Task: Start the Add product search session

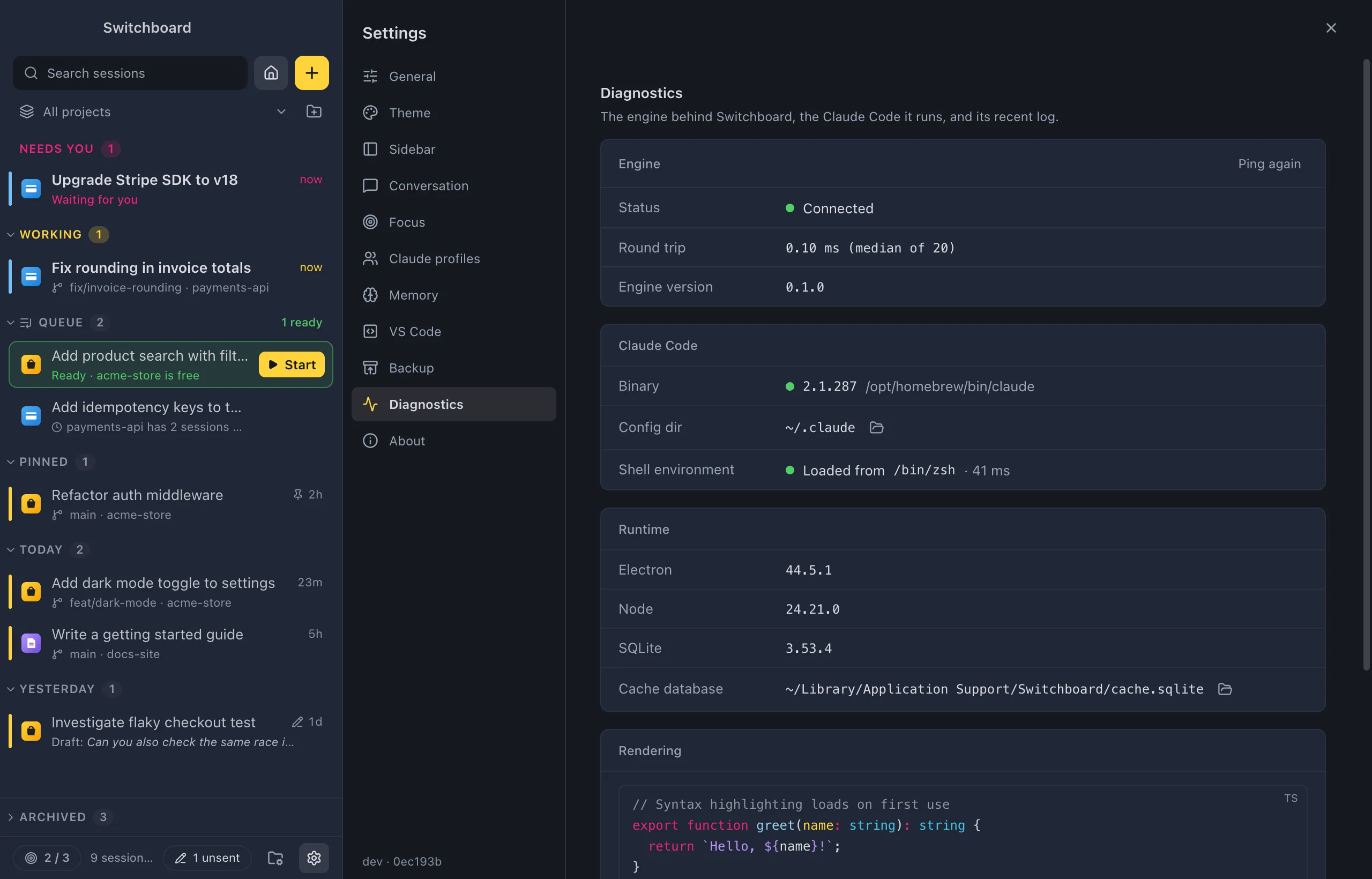Action: point(292,364)
